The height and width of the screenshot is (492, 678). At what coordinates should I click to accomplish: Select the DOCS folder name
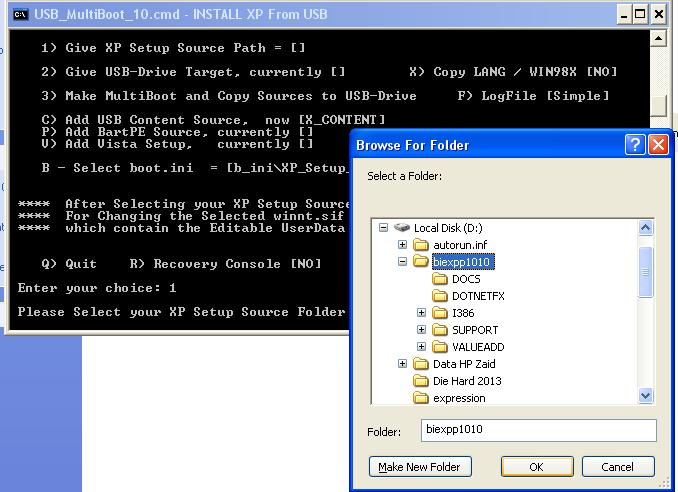pos(466,279)
